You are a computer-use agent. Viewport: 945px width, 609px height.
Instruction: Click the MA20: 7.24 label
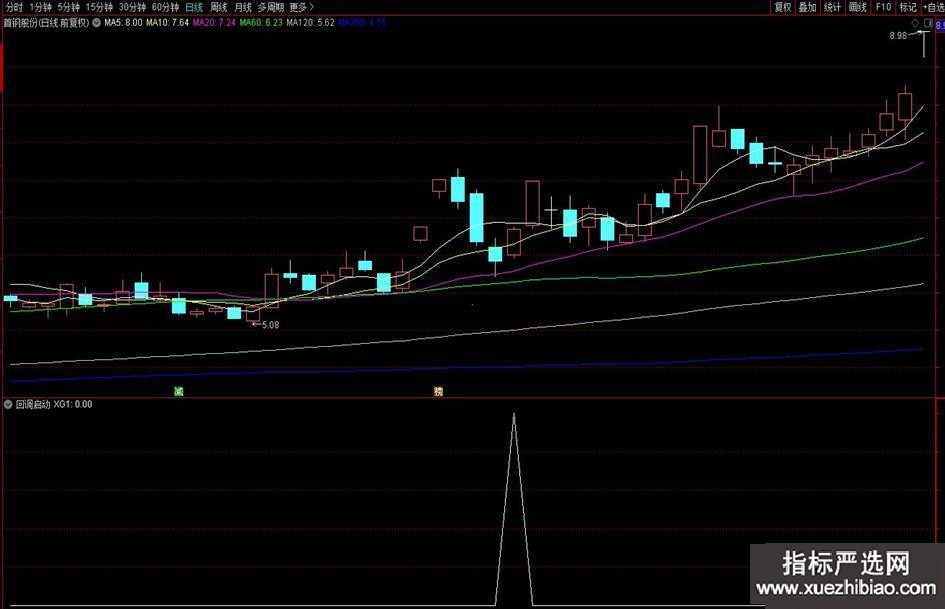point(214,23)
